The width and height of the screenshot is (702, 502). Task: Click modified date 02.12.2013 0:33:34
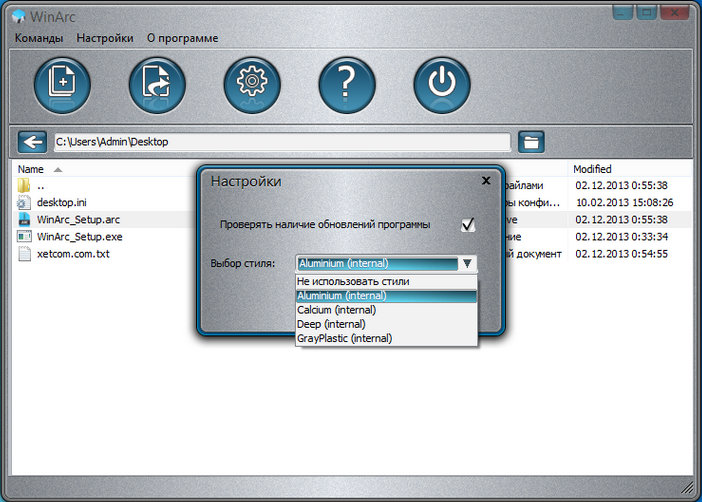[x=621, y=236]
